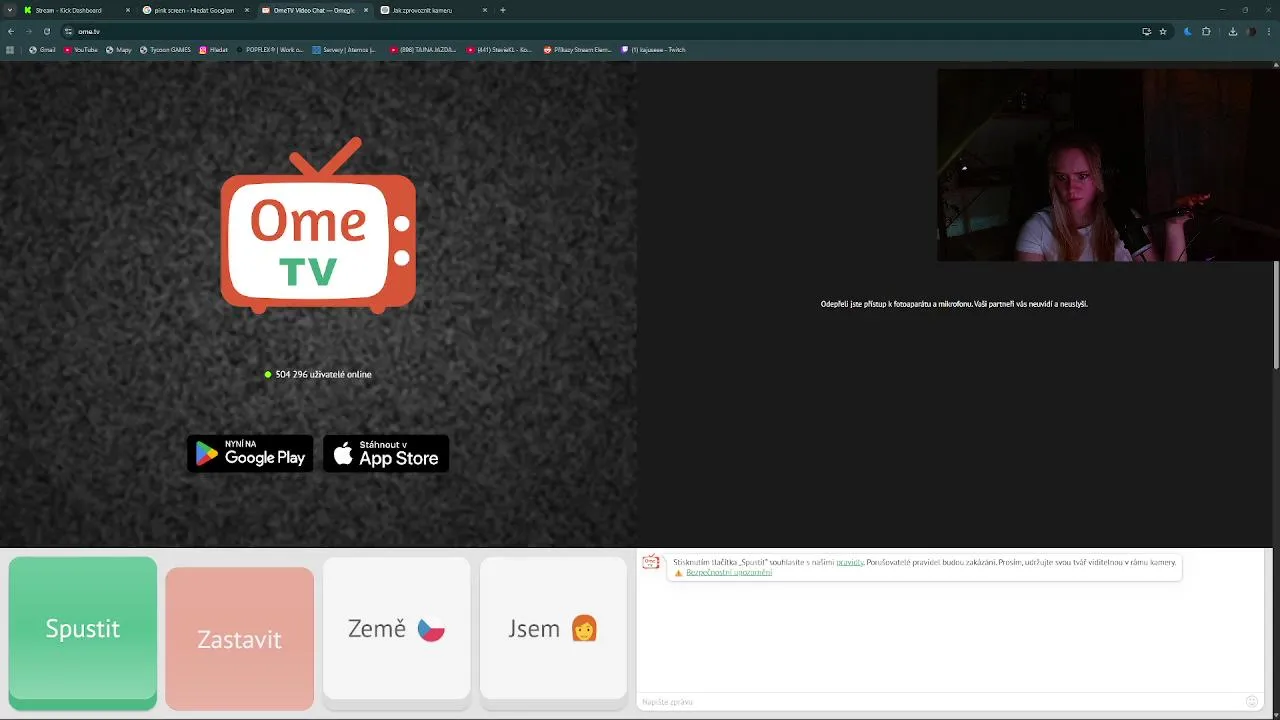The height and width of the screenshot is (720, 1280).
Task: Open the (441) StevieKL YouTube bookmark
Action: (499, 49)
